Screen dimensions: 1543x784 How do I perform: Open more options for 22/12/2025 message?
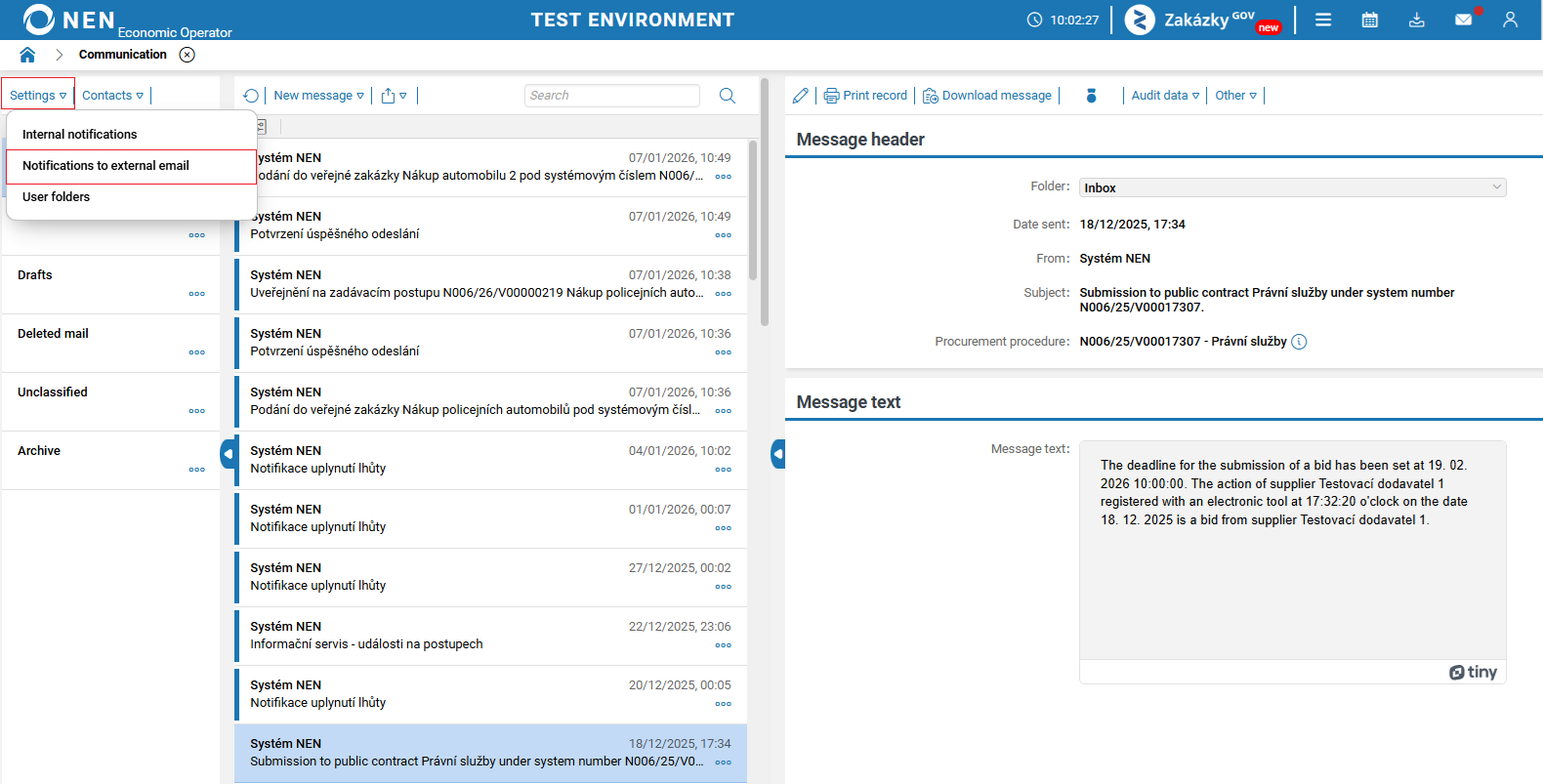724,645
